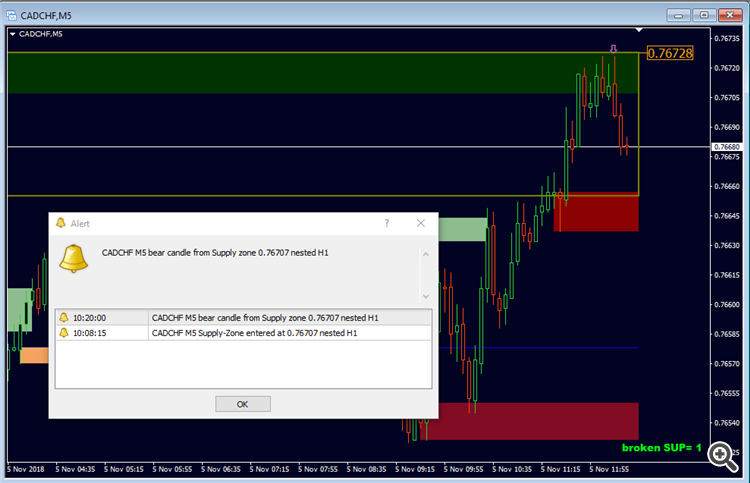Select the 10:08:15 alert row
This screenshot has height=483, width=750.
coord(243,333)
